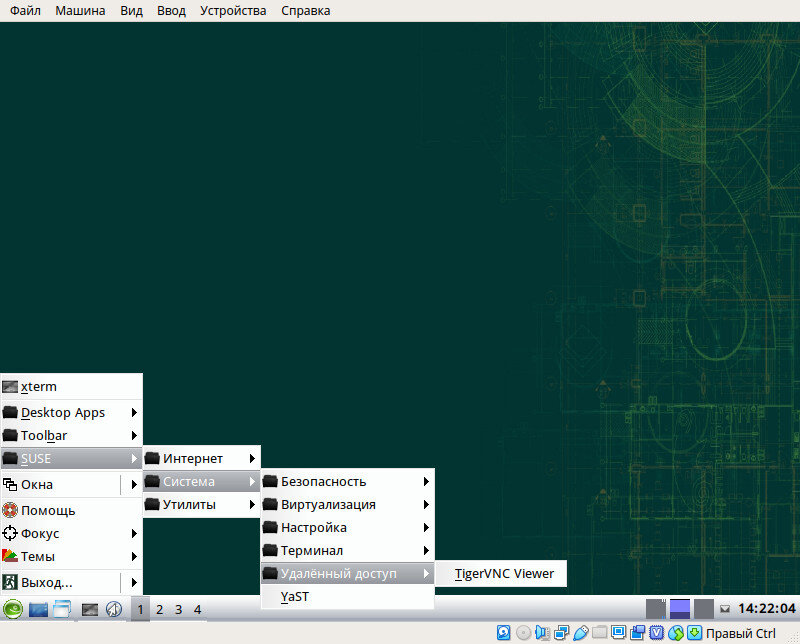Viewport: 800px width, 644px height.
Task: Click the blue network monitor graph in tray
Action: tap(680, 609)
